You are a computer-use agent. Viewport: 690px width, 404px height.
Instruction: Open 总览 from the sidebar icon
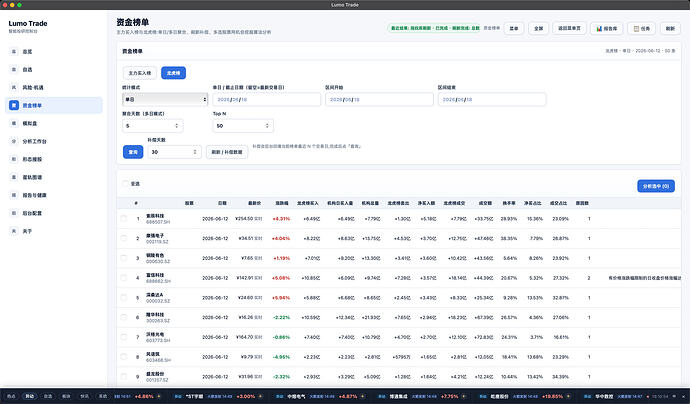click(14, 51)
